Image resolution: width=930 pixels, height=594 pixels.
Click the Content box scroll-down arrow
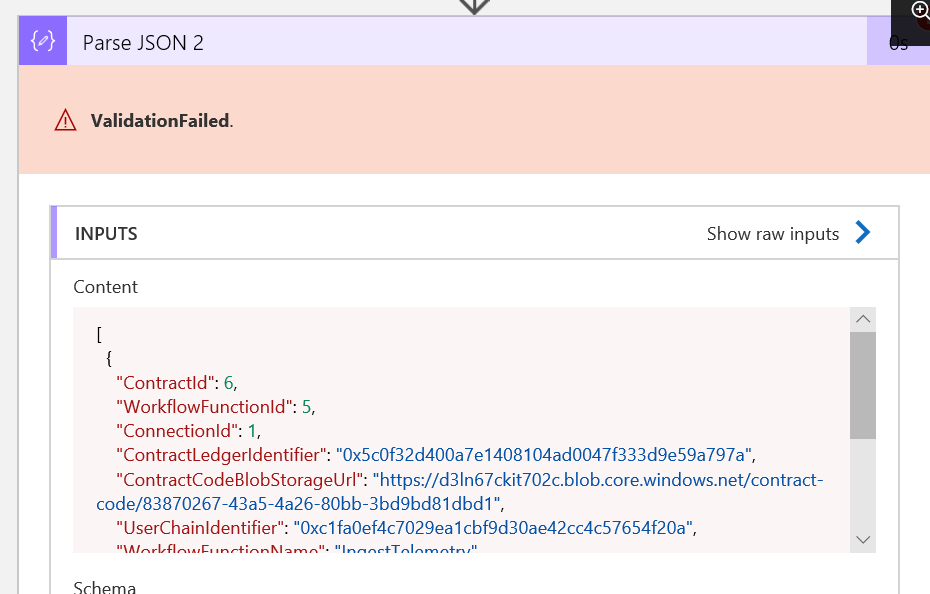pos(863,539)
